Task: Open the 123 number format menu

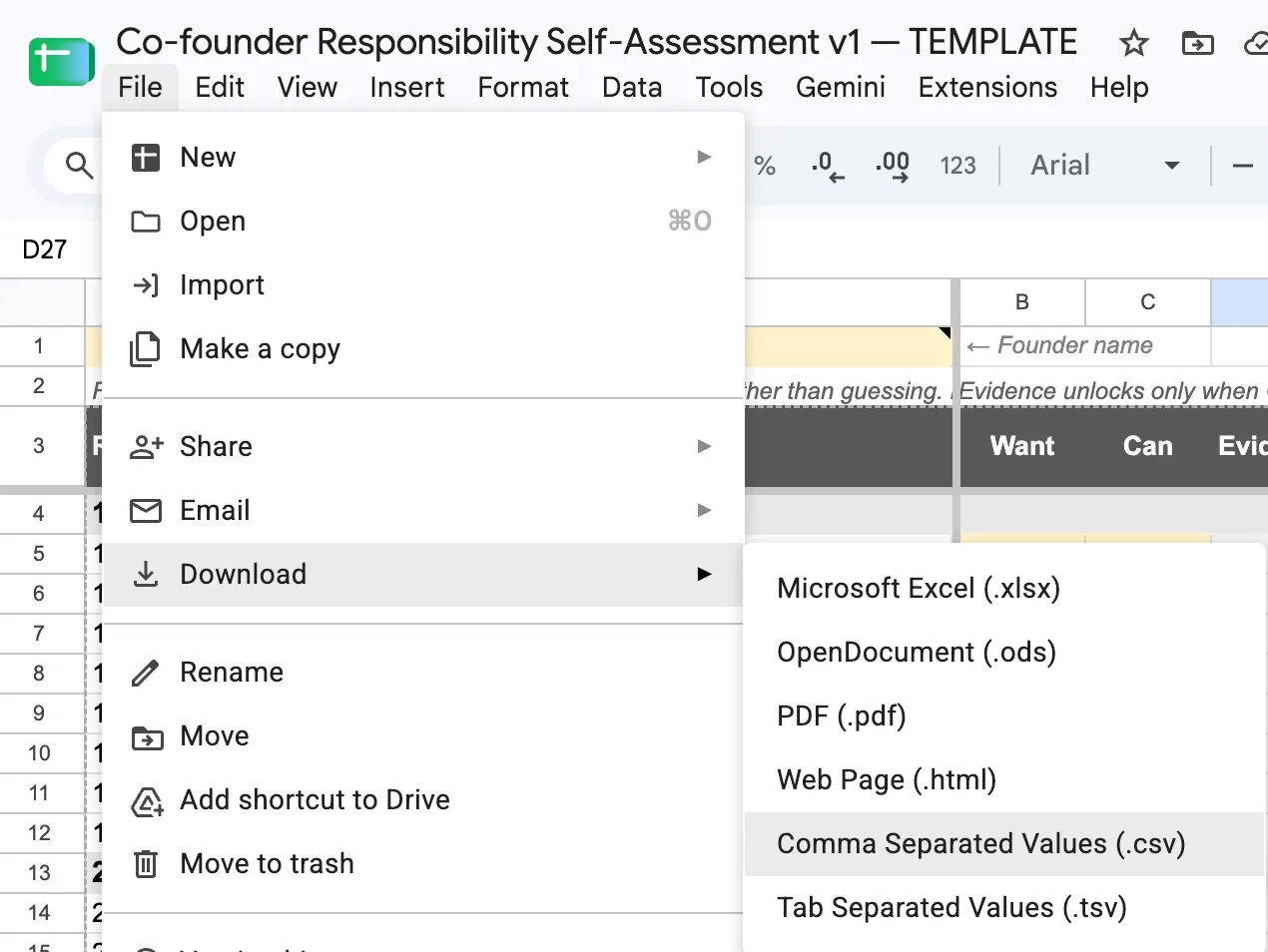Action: pos(957,166)
